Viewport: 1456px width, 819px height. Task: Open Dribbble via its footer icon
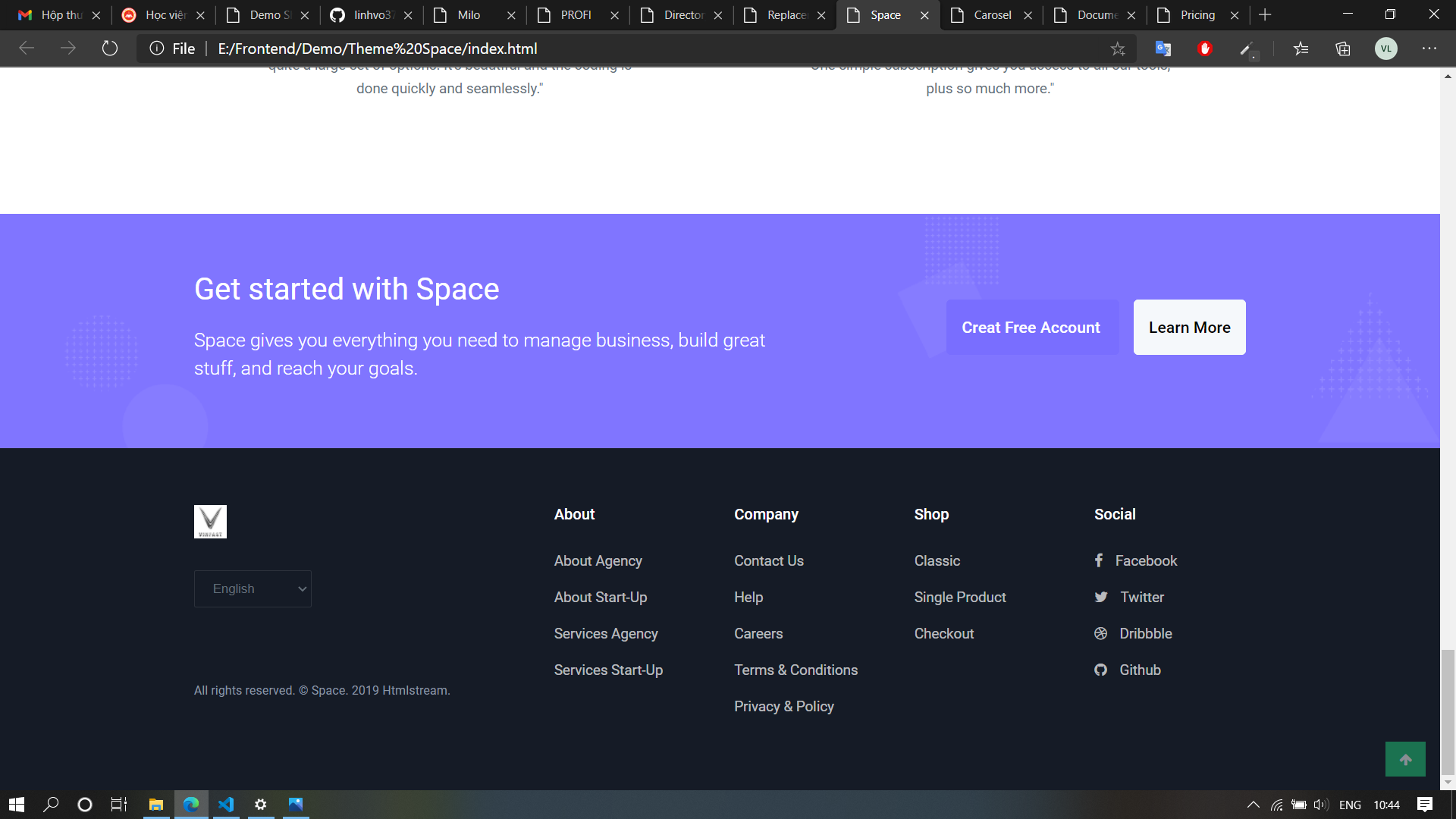click(x=1100, y=633)
